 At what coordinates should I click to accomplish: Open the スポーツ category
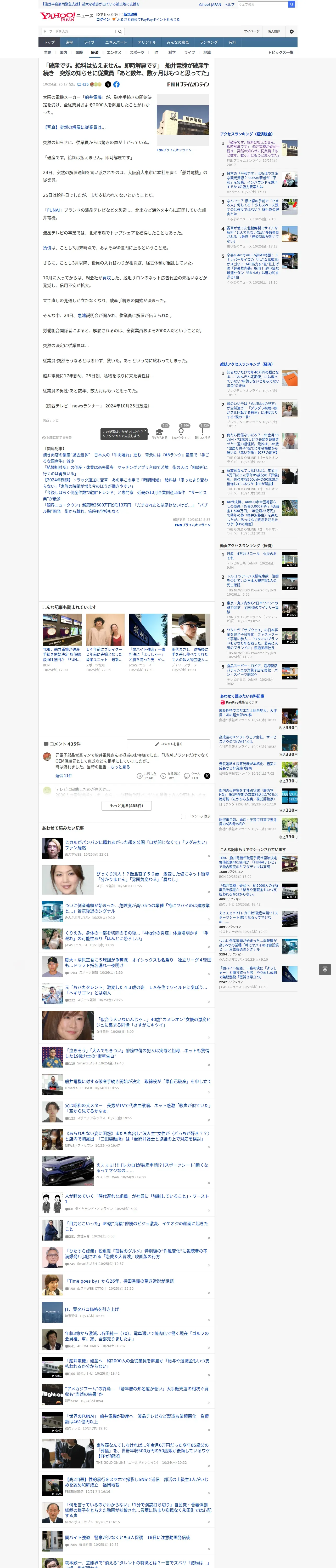[x=137, y=52]
